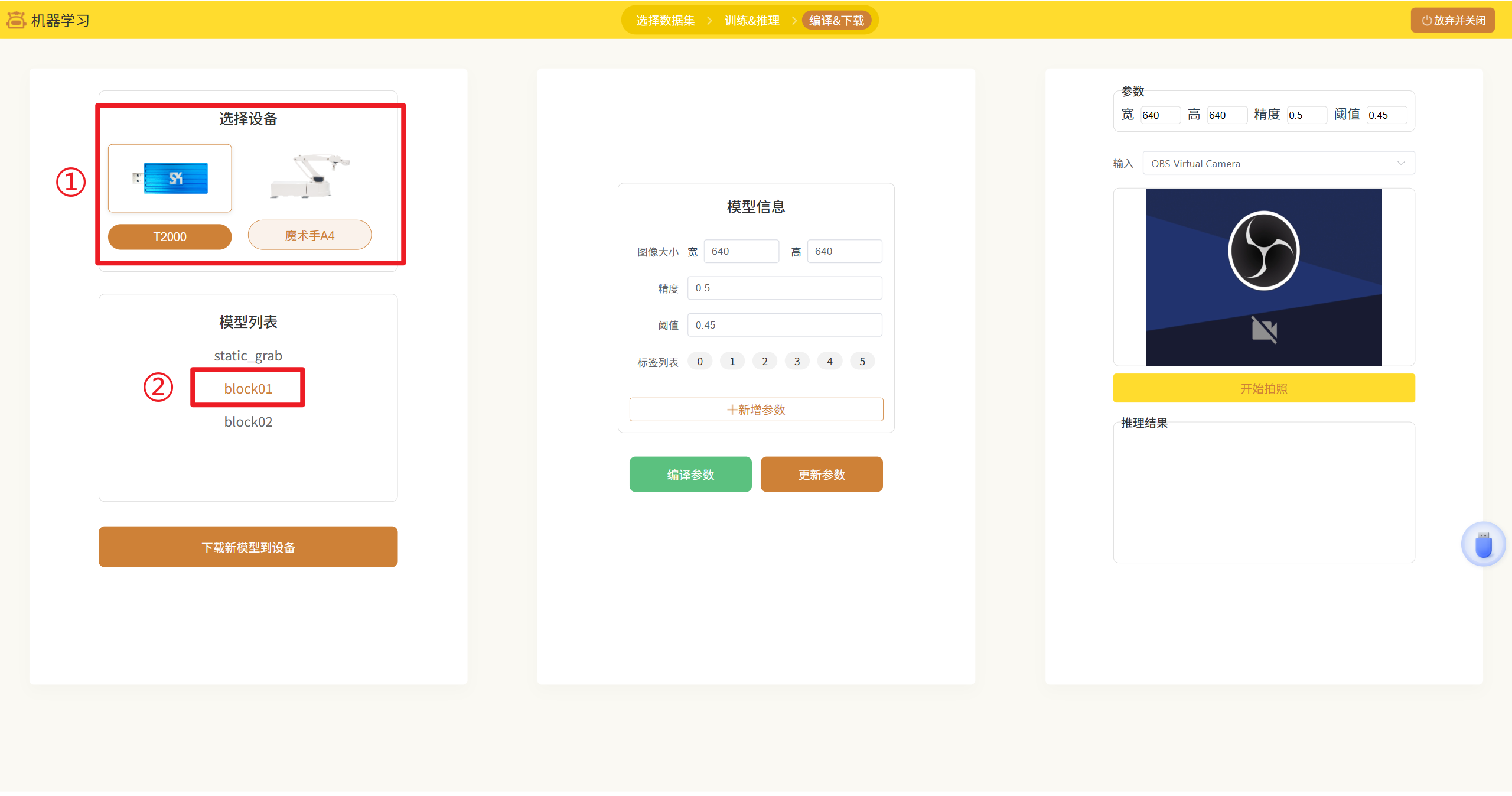Choose the T2000 device button
This screenshot has width=1512, height=796.
pyautogui.click(x=170, y=237)
